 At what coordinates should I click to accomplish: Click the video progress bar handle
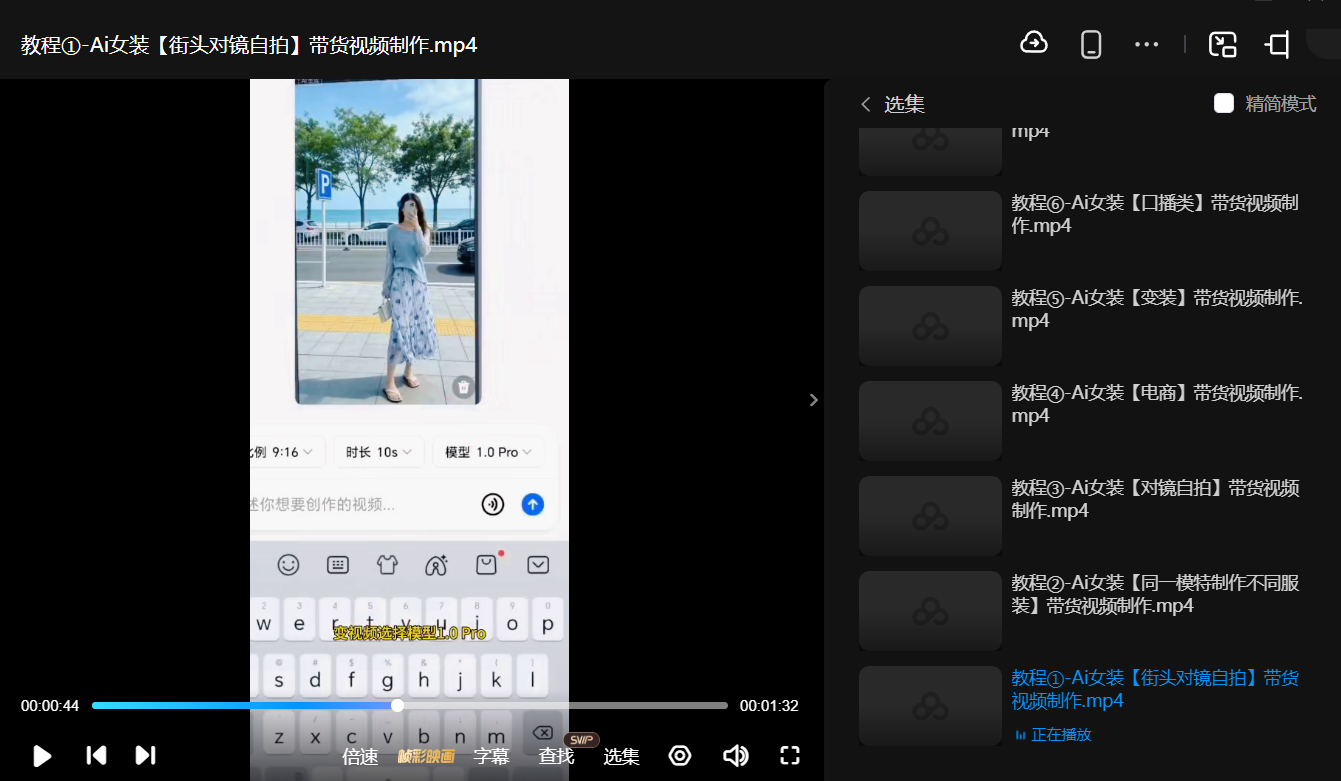pyautogui.click(x=397, y=706)
